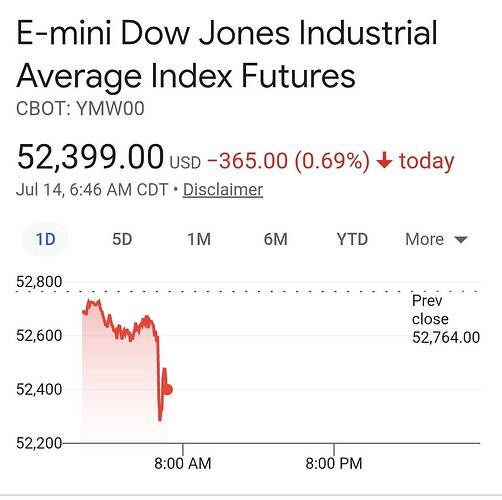Click the red down arrow change icon

(384, 160)
